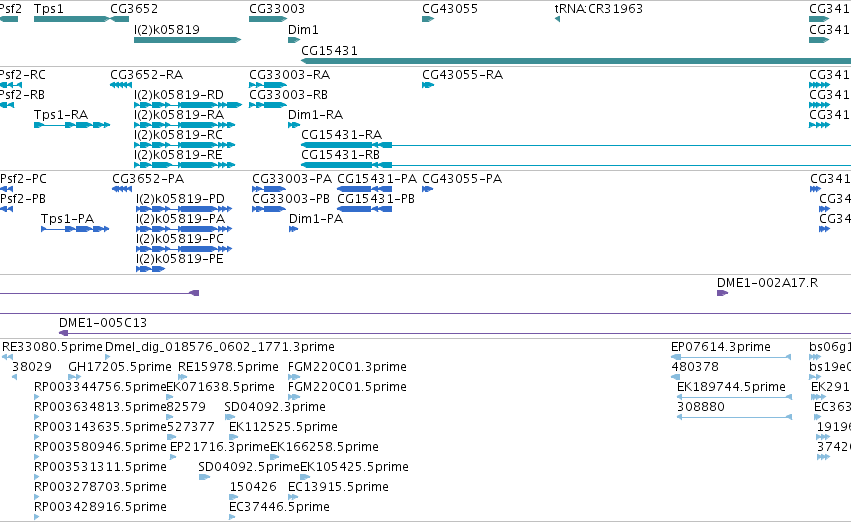
Task: Open the CG15431-PA CDS
Action: click(364, 189)
